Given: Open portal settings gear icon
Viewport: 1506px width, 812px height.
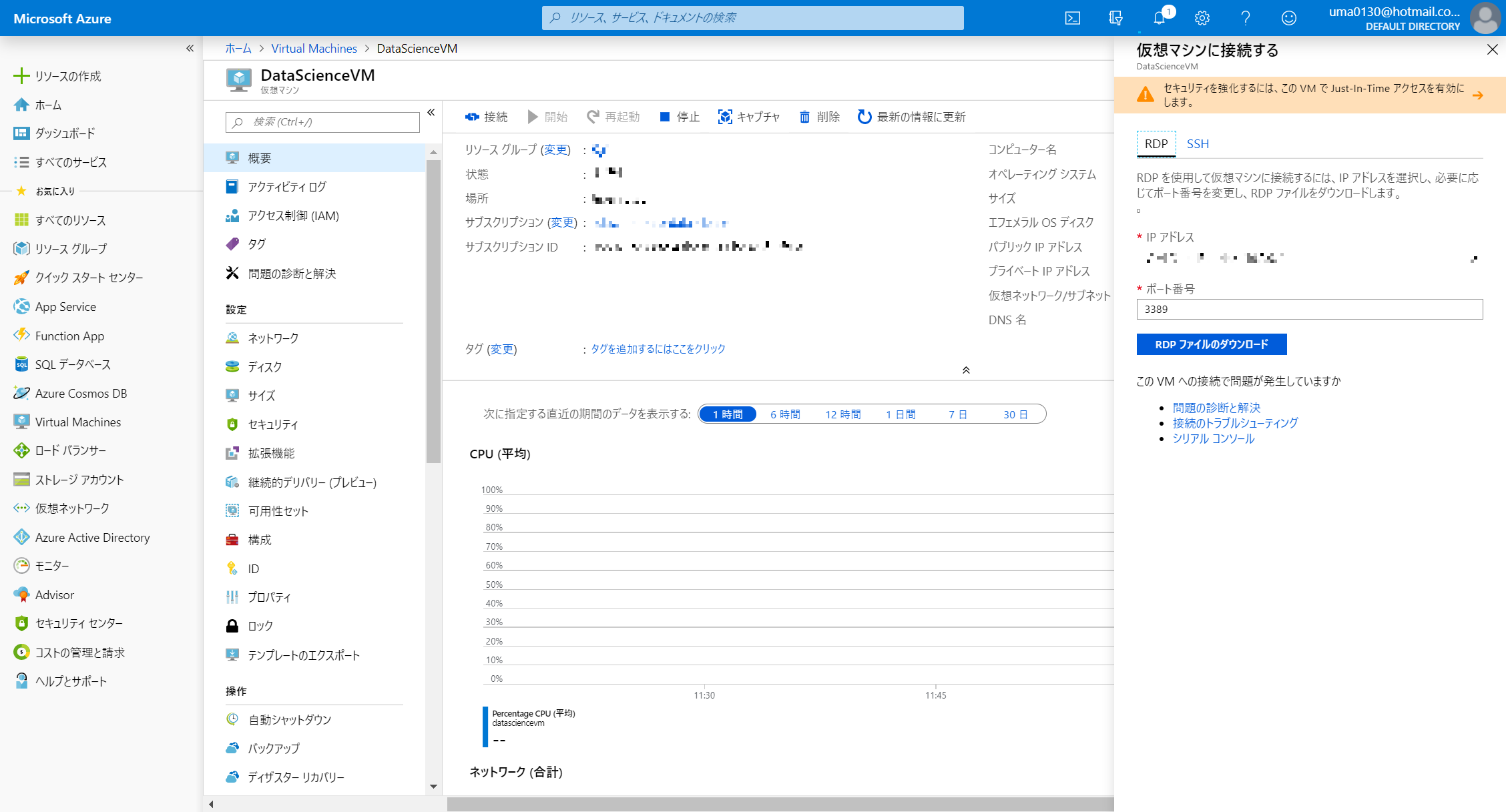Looking at the screenshot, I should pyautogui.click(x=1202, y=18).
